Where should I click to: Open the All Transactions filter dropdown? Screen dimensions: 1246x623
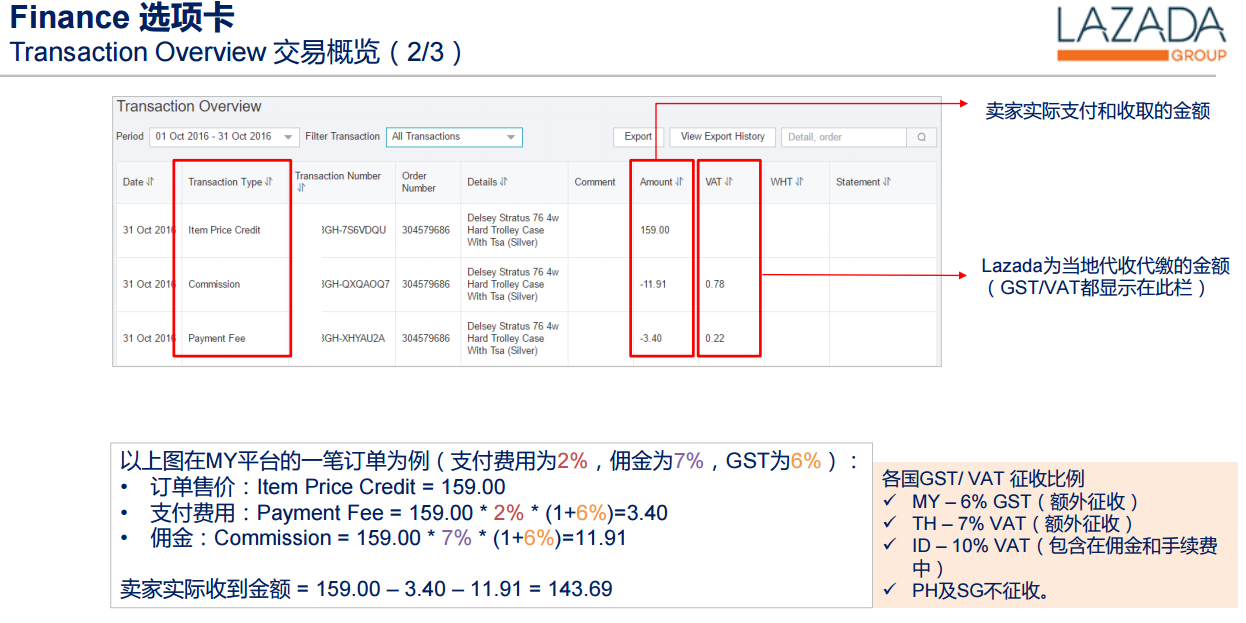(x=454, y=137)
